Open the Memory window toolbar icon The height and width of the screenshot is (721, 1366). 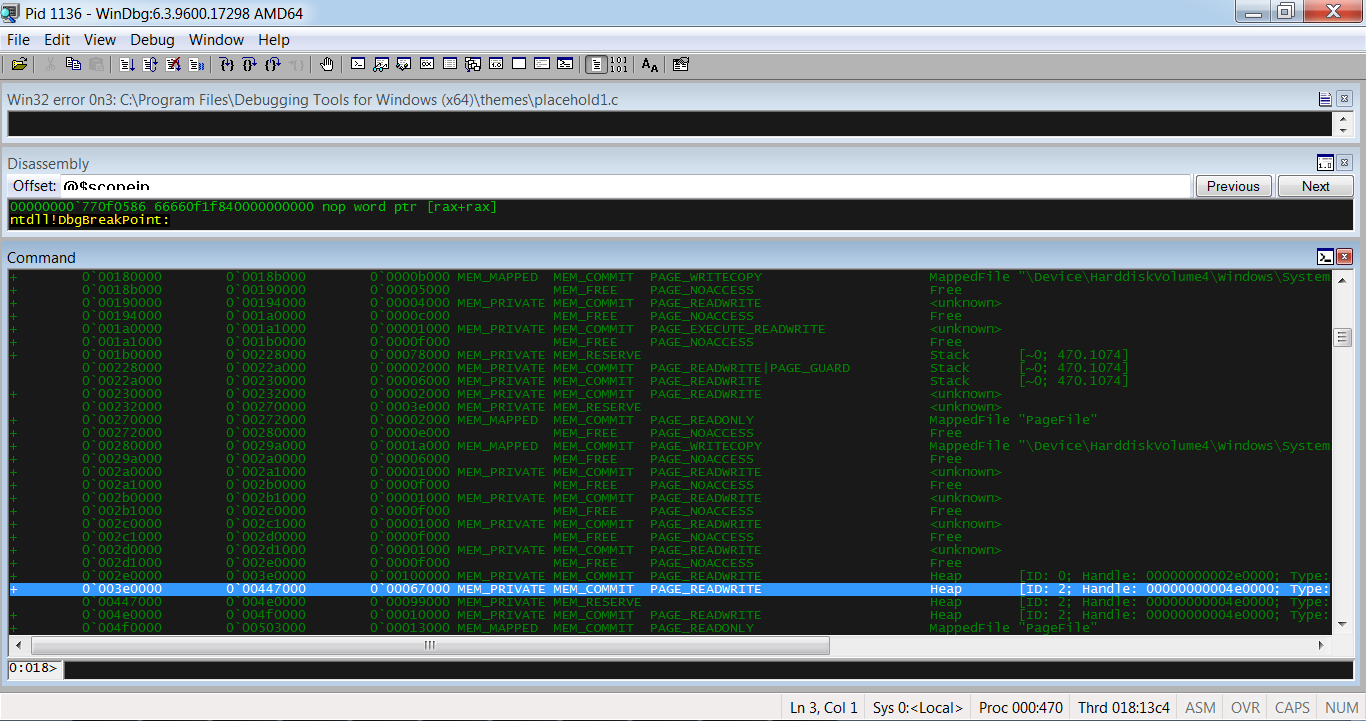tap(450, 65)
